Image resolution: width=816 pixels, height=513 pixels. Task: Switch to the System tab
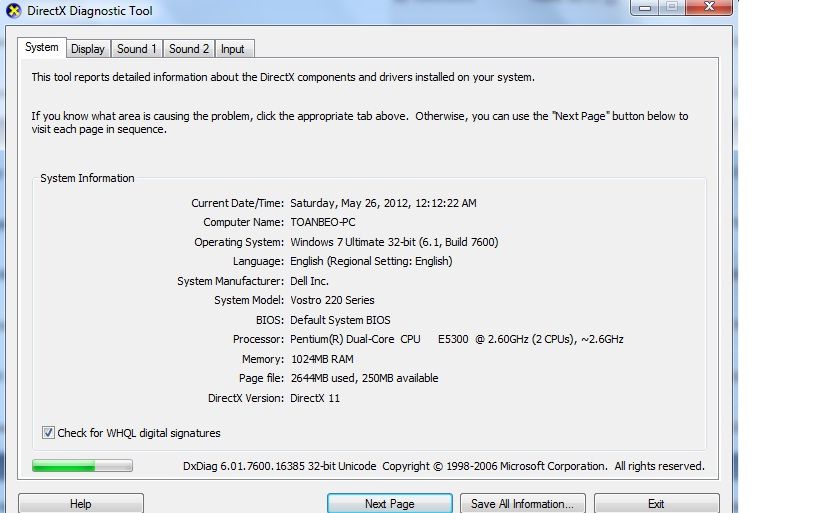click(x=42, y=47)
